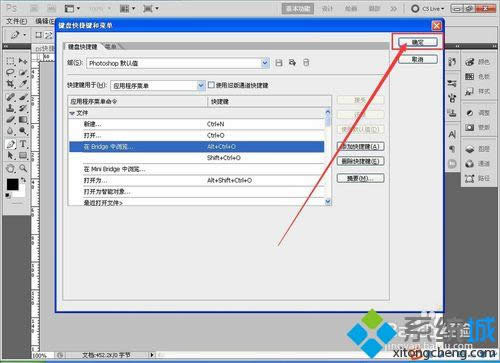
Task: Click the 摘要(M)... summarize button
Action: (361, 178)
